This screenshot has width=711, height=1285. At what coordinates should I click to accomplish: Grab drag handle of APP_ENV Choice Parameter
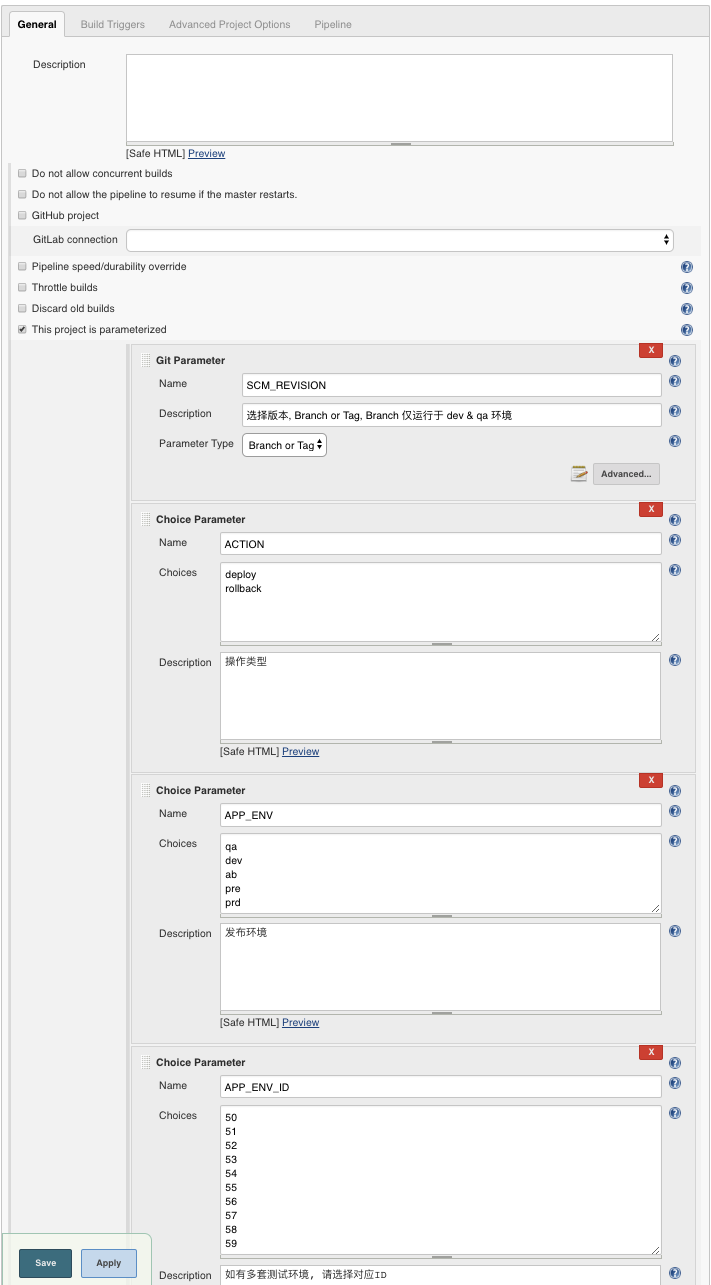tap(146, 790)
